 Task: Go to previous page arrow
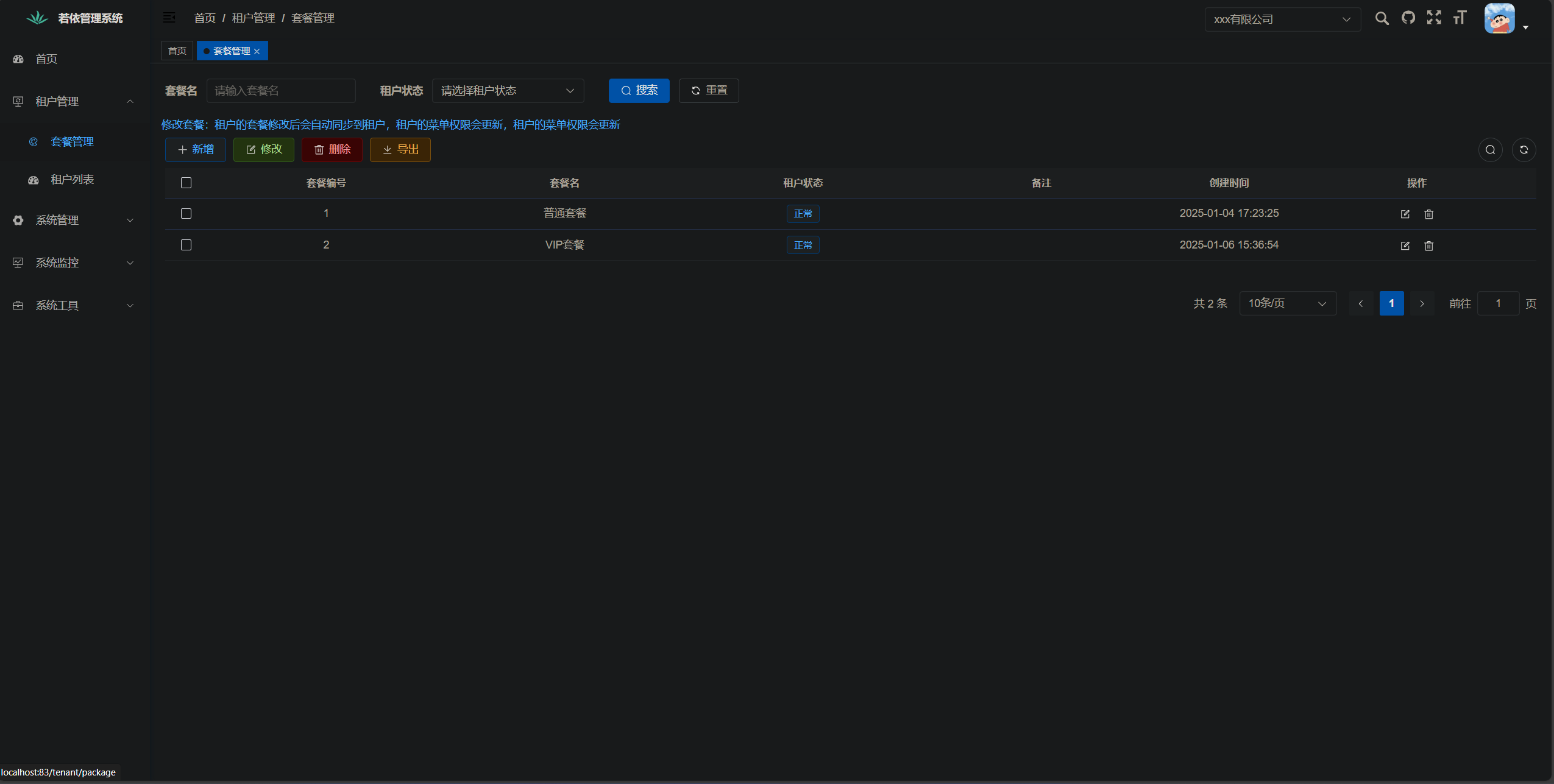coord(1360,303)
